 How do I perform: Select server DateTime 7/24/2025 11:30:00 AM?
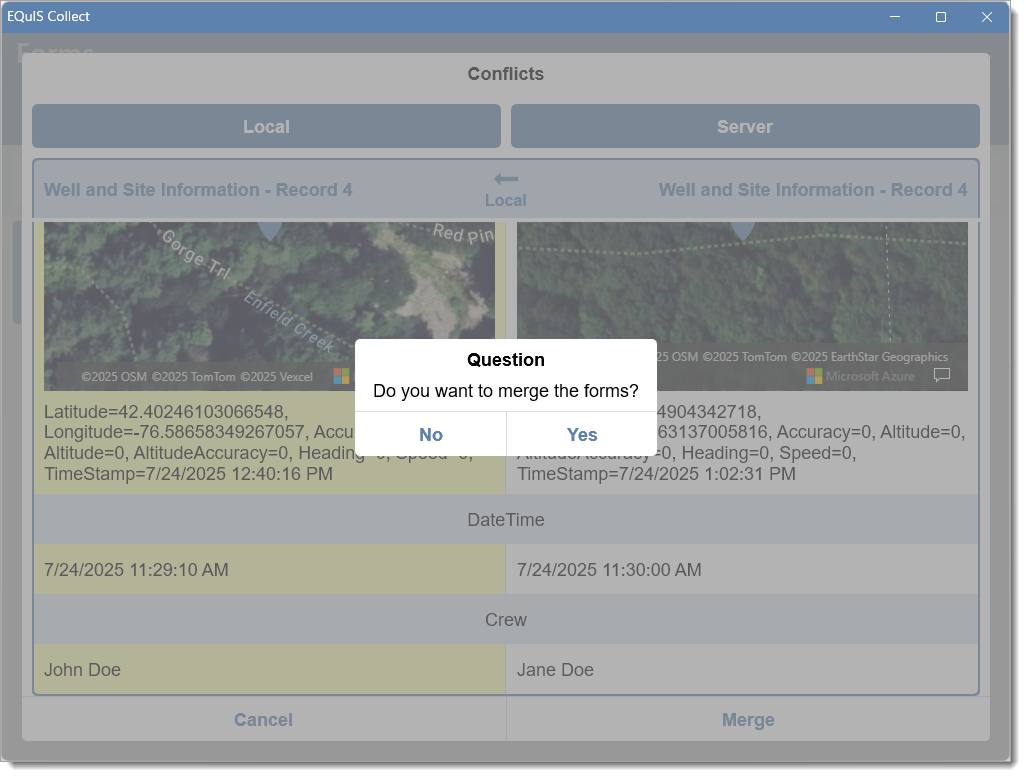[x=742, y=569]
